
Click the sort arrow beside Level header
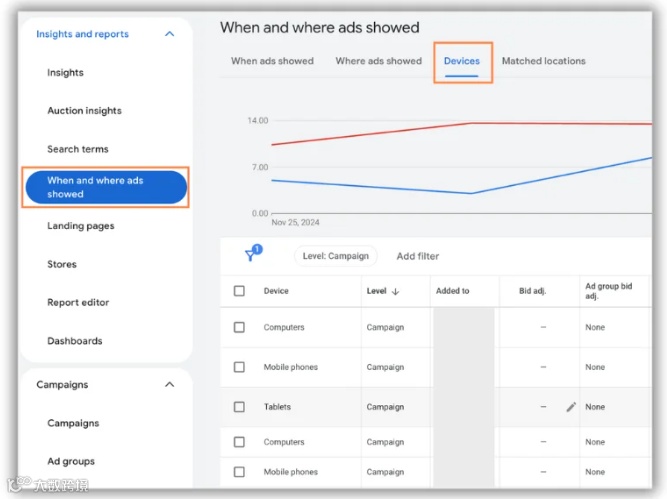395,291
